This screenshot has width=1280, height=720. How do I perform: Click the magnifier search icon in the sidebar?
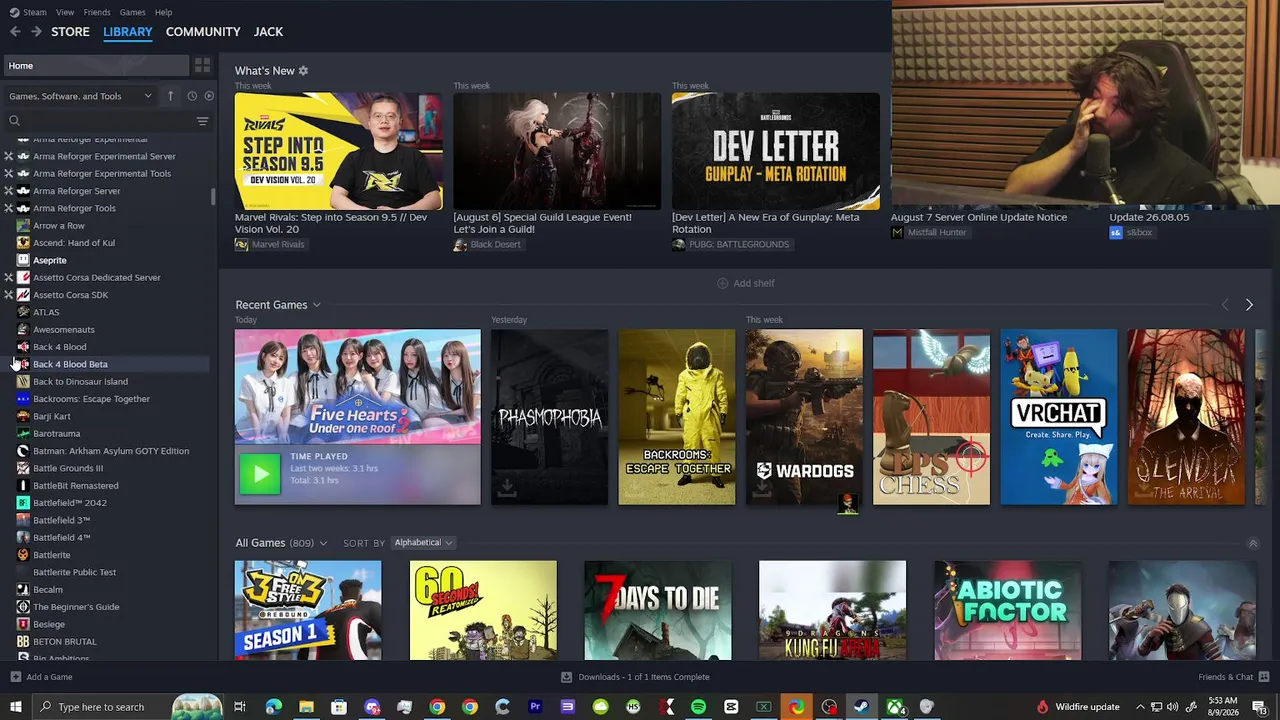pos(14,121)
